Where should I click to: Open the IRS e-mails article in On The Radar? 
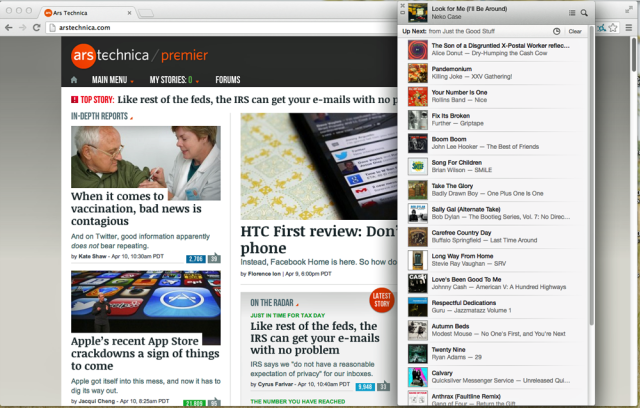(x=315, y=338)
